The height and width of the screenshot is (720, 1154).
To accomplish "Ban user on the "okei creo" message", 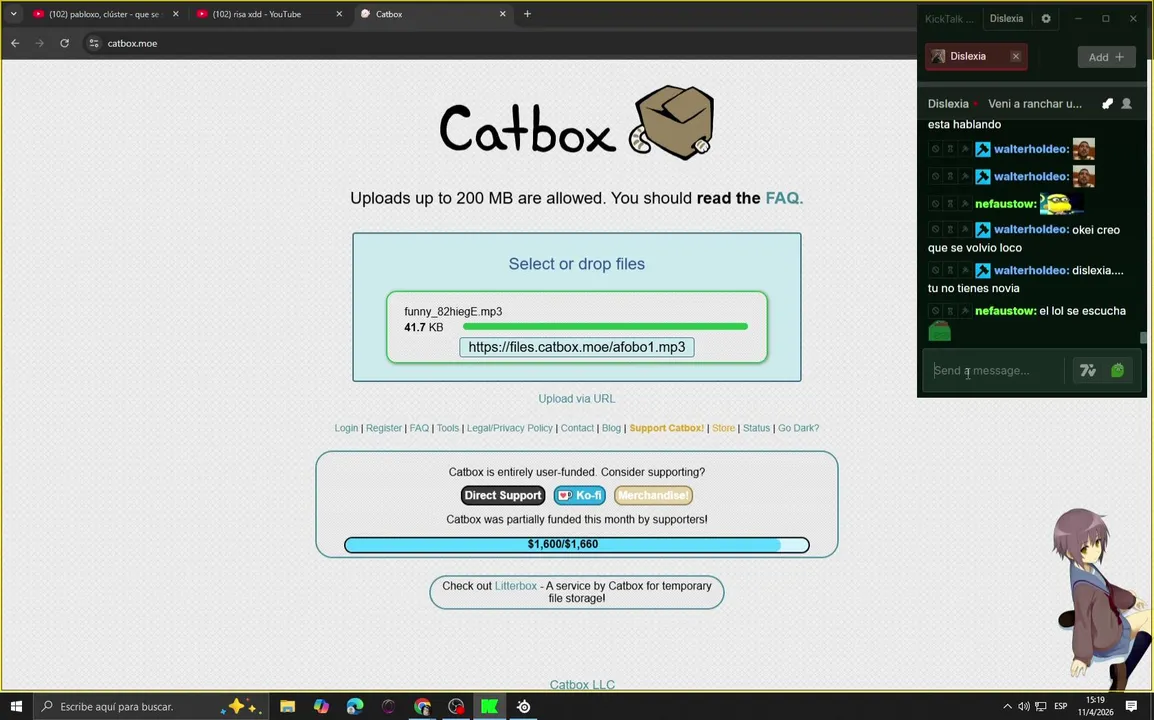I will coord(935,230).
